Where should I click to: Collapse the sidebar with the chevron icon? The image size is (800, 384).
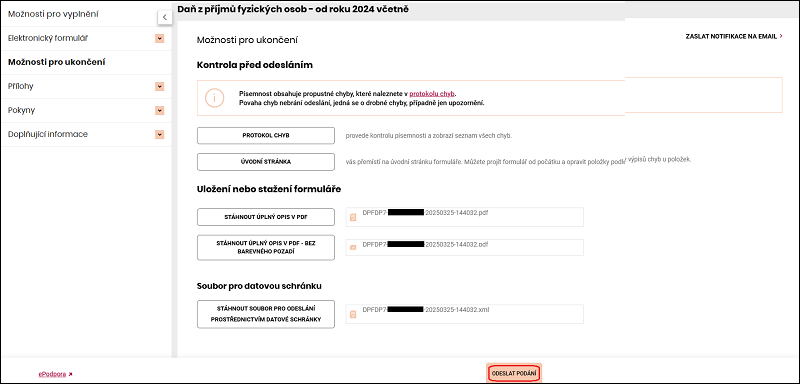[x=164, y=17]
